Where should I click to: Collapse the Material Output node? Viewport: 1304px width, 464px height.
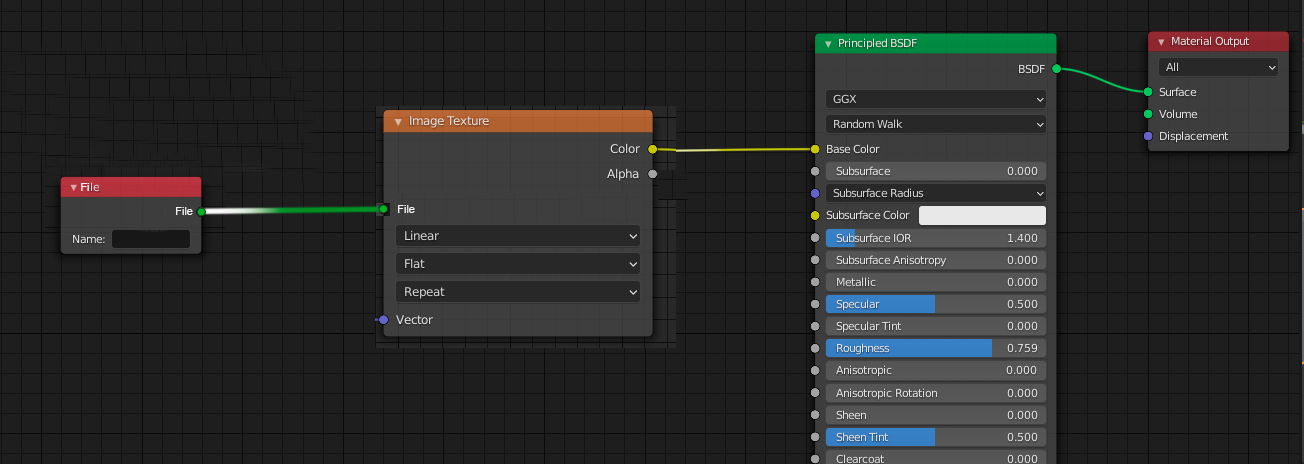click(x=1161, y=42)
